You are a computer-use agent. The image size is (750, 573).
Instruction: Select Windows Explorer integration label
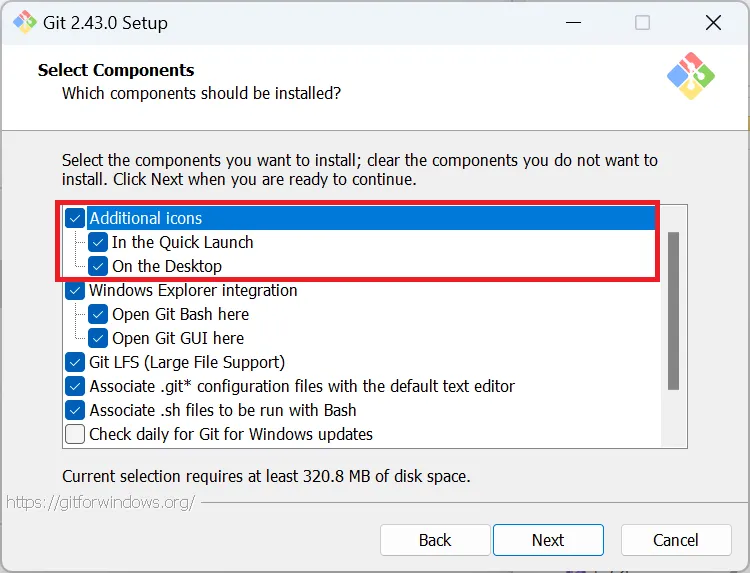pos(193,290)
